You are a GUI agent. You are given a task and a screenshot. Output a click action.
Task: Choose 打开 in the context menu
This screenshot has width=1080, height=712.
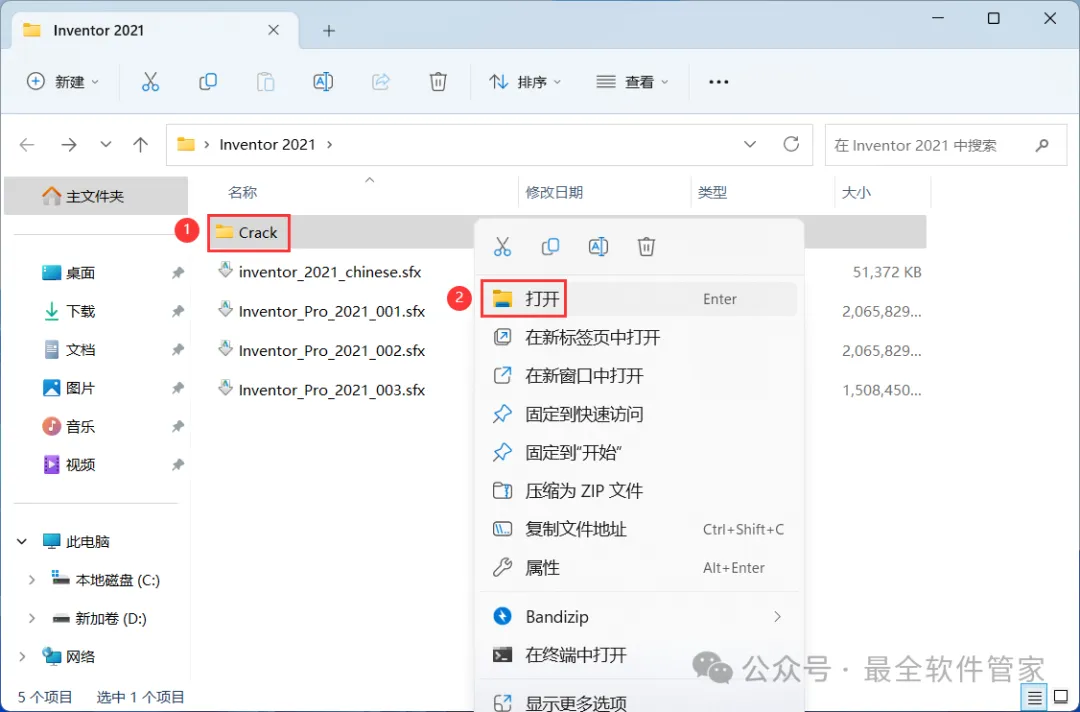pos(638,299)
